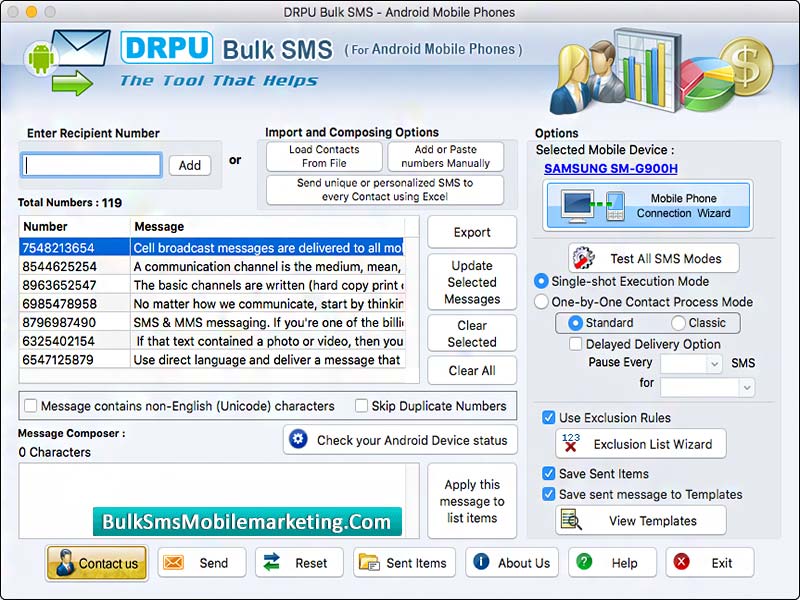
Task: Select the row with number 6325402154
Action: pos(212,341)
